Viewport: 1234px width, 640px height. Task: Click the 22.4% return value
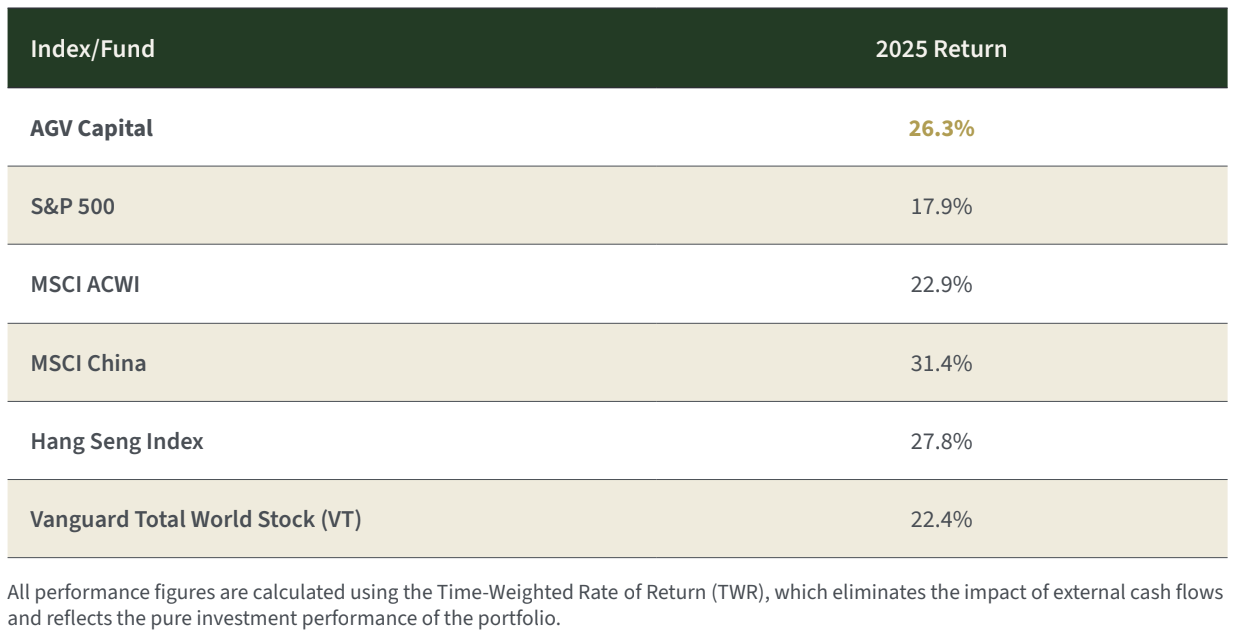pyautogui.click(x=941, y=519)
